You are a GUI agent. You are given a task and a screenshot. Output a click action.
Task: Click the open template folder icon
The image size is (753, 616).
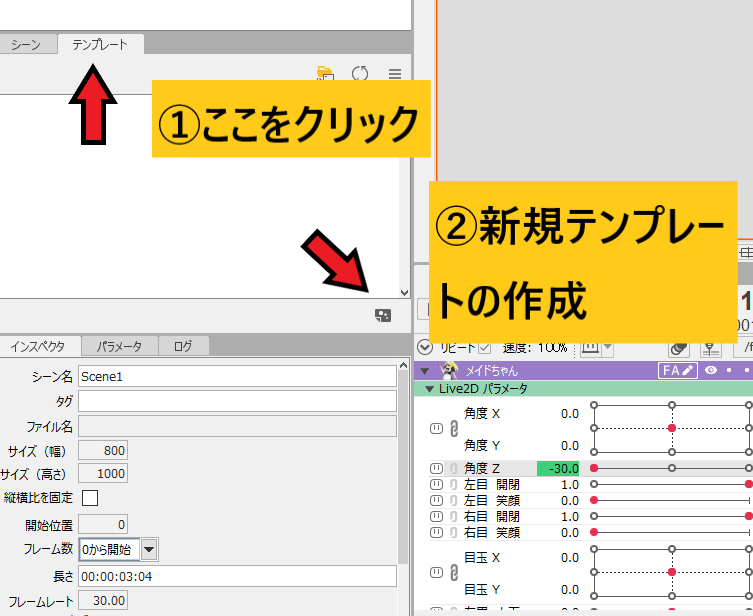[325, 73]
